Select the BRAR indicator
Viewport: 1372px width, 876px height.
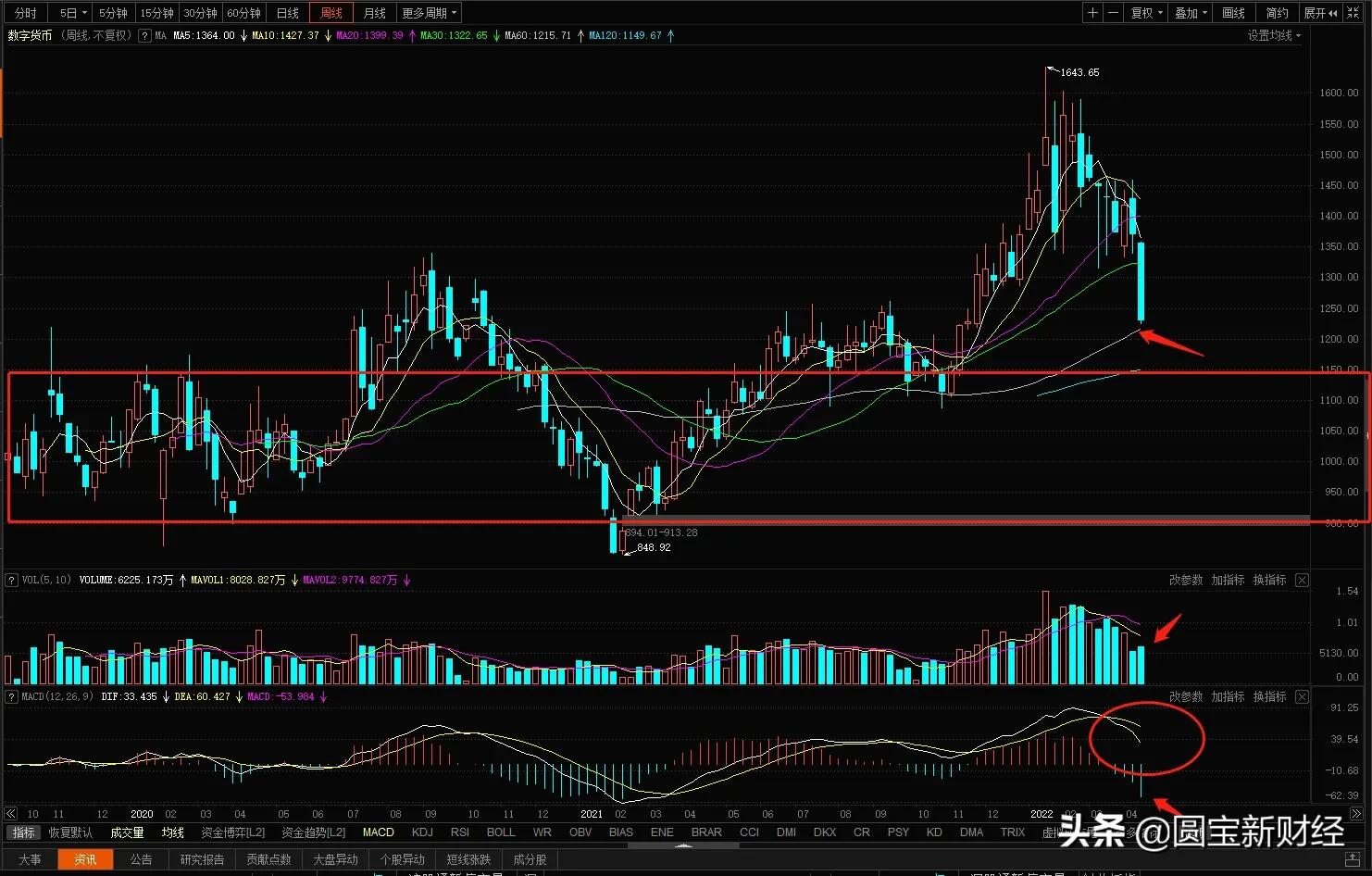point(706,832)
